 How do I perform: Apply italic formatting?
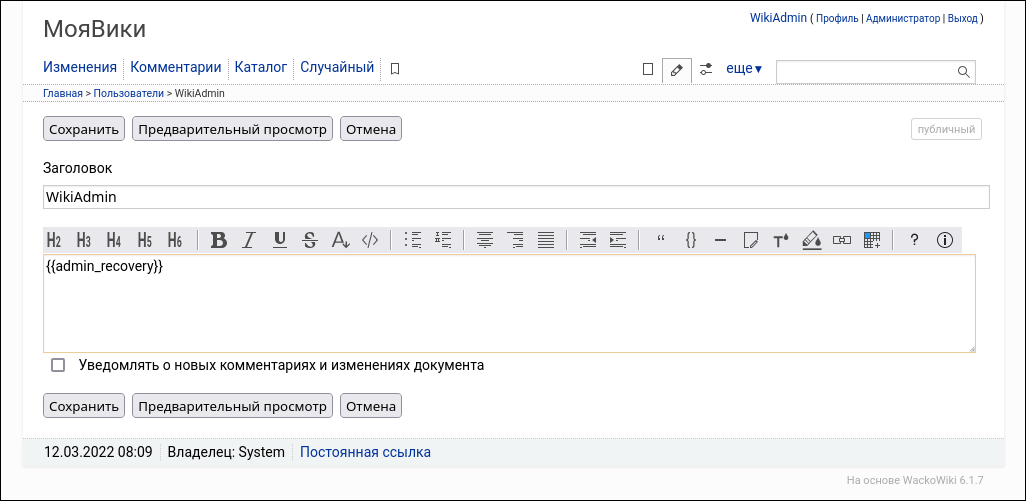[x=249, y=240]
